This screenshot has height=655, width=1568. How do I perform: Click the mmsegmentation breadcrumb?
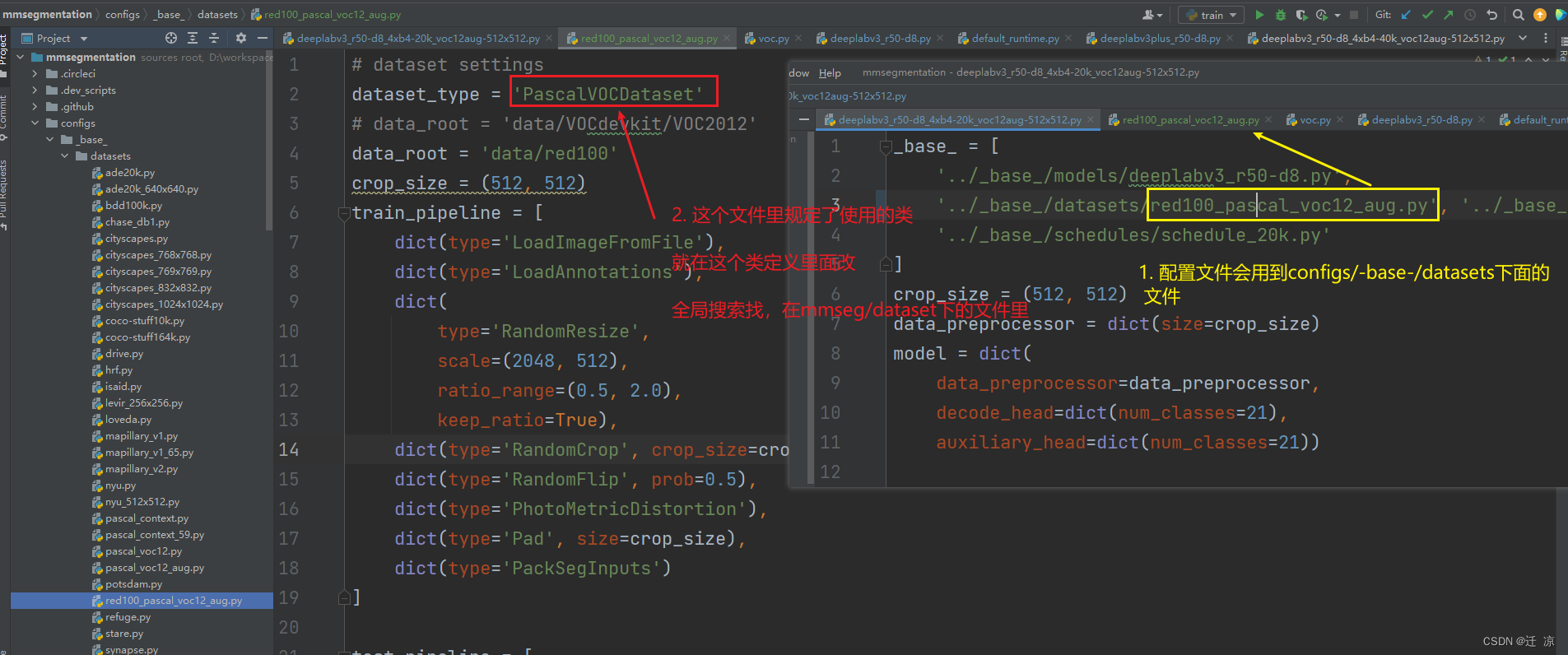(x=47, y=14)
